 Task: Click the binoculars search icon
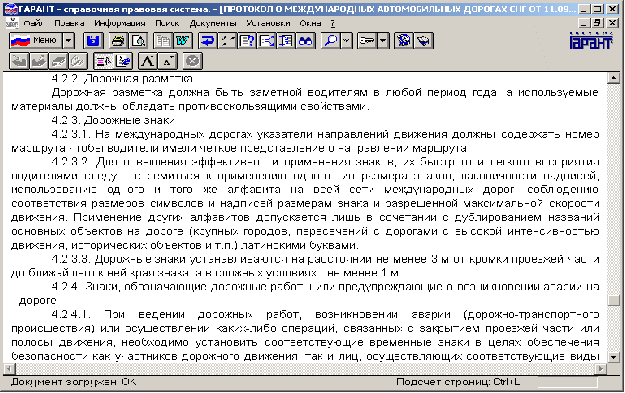(x=305, y=40)
